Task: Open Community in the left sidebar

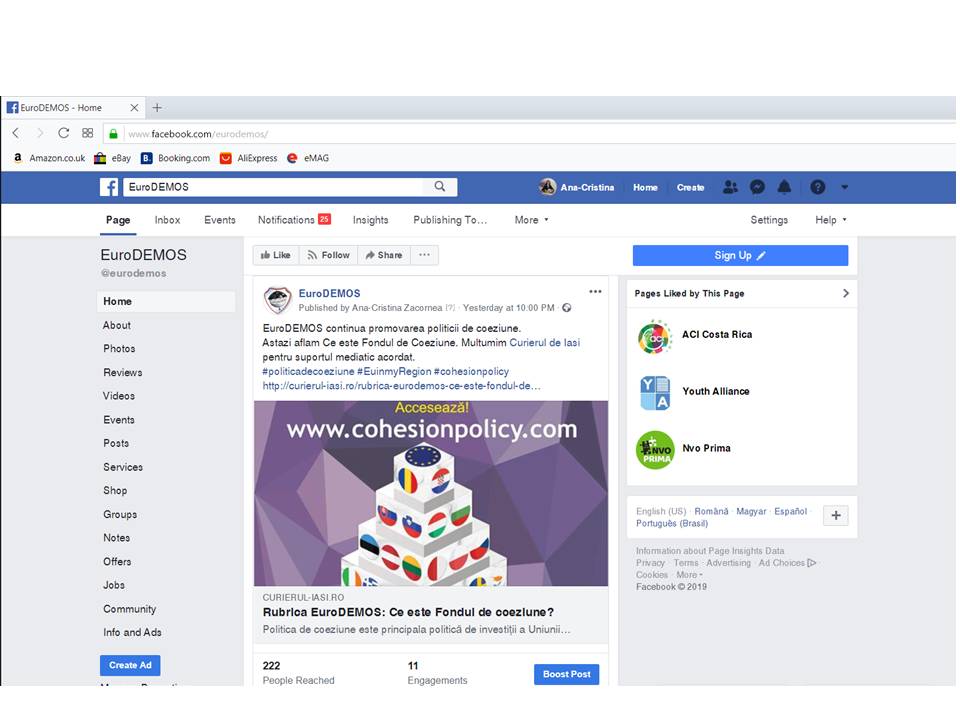Action: point(130,609)
